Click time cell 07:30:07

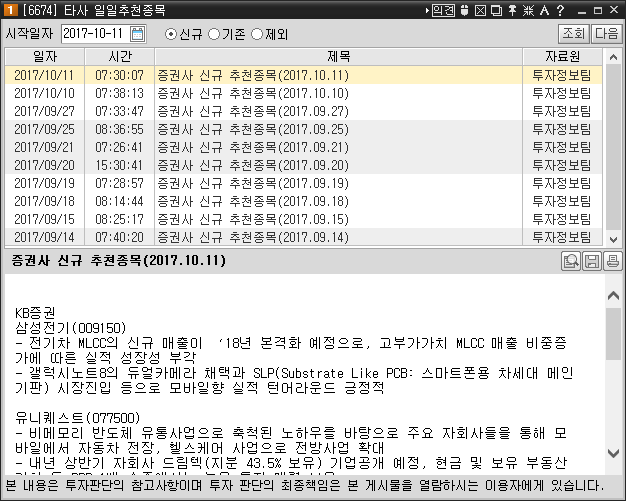(x=119, y=75)
